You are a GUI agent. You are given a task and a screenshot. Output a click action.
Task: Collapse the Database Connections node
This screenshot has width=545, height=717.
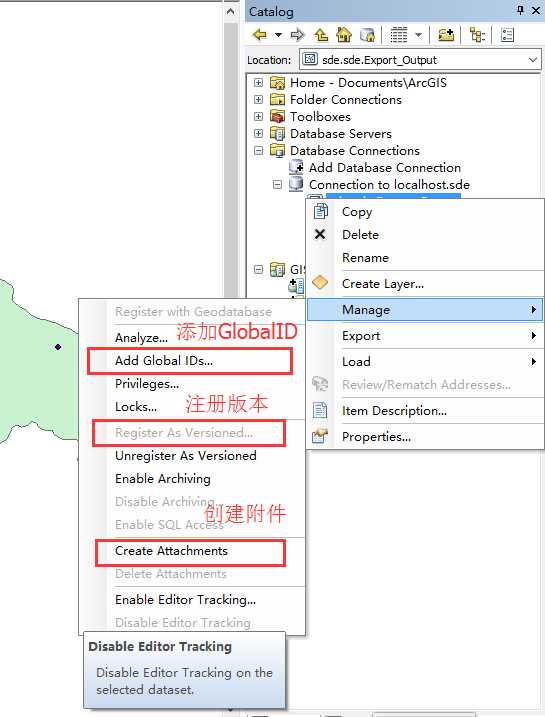(x=258, y=150)
